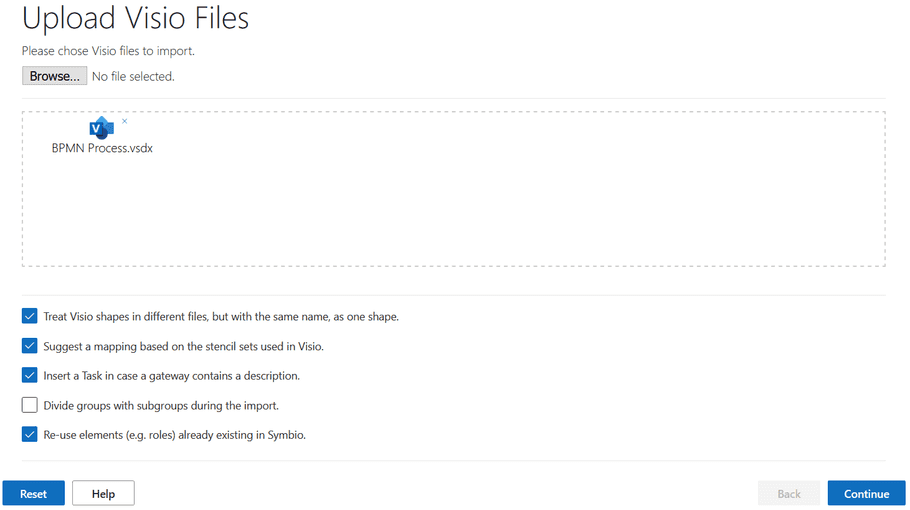This screenshot has height=510, width=910.
Task: Disable the 'Suggest a mapping' stencil checkbox
Action: 30,346
